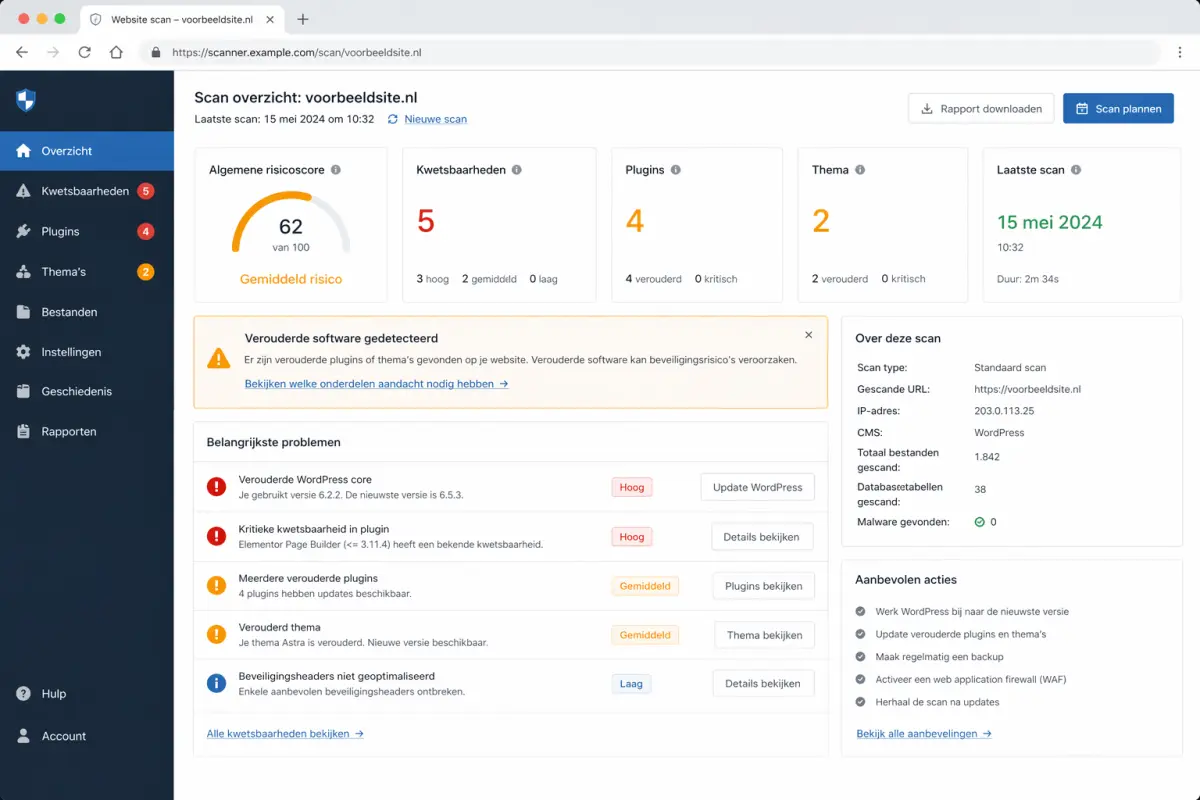Image resolution: width=1200 pixels, height=800 pixels.
Task: Click the green check next to Malware gevonden
Action: 980,522
